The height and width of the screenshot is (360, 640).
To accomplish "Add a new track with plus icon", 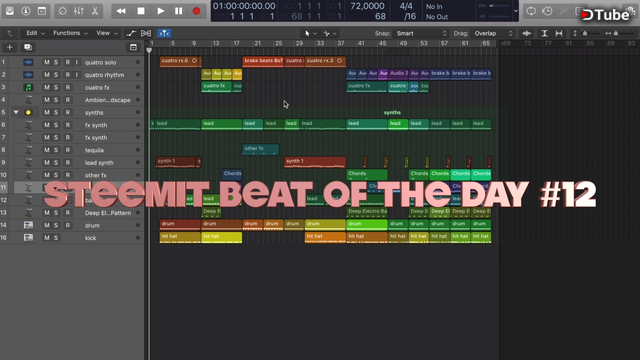I will [9, 47].
